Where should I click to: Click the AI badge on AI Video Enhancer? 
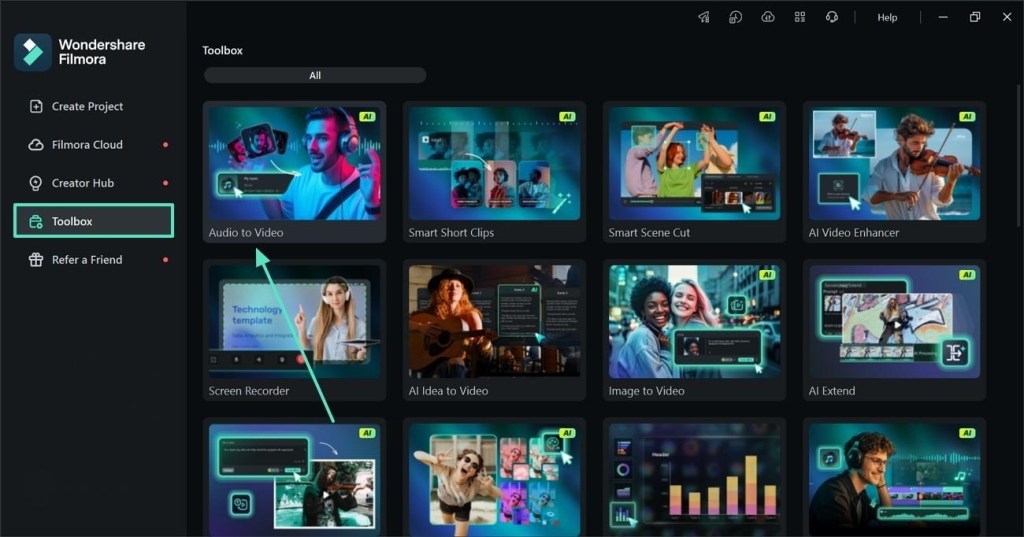(x=967, y=117)
